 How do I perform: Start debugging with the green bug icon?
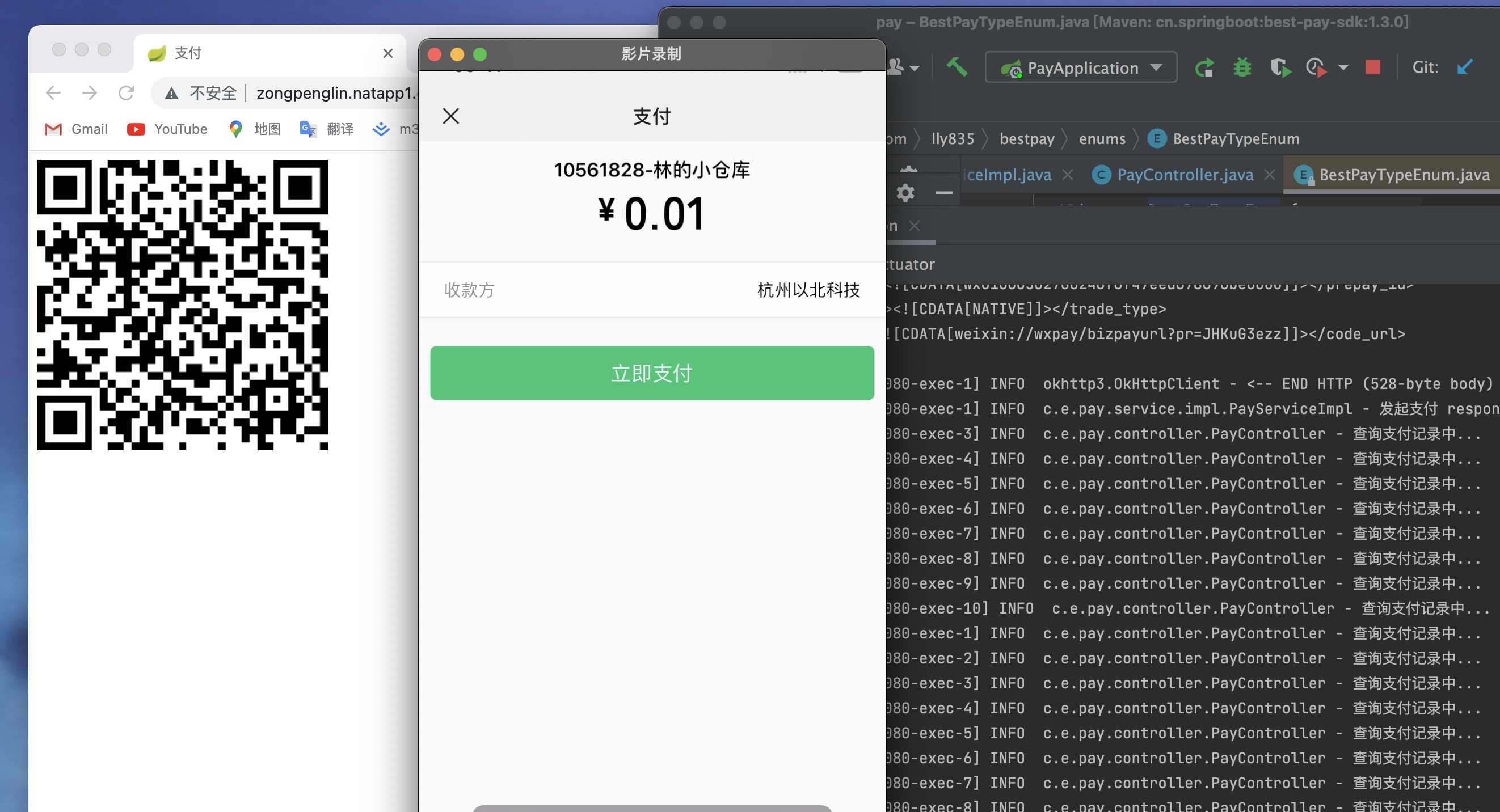pyautogui.click(x=1241, y=67)
